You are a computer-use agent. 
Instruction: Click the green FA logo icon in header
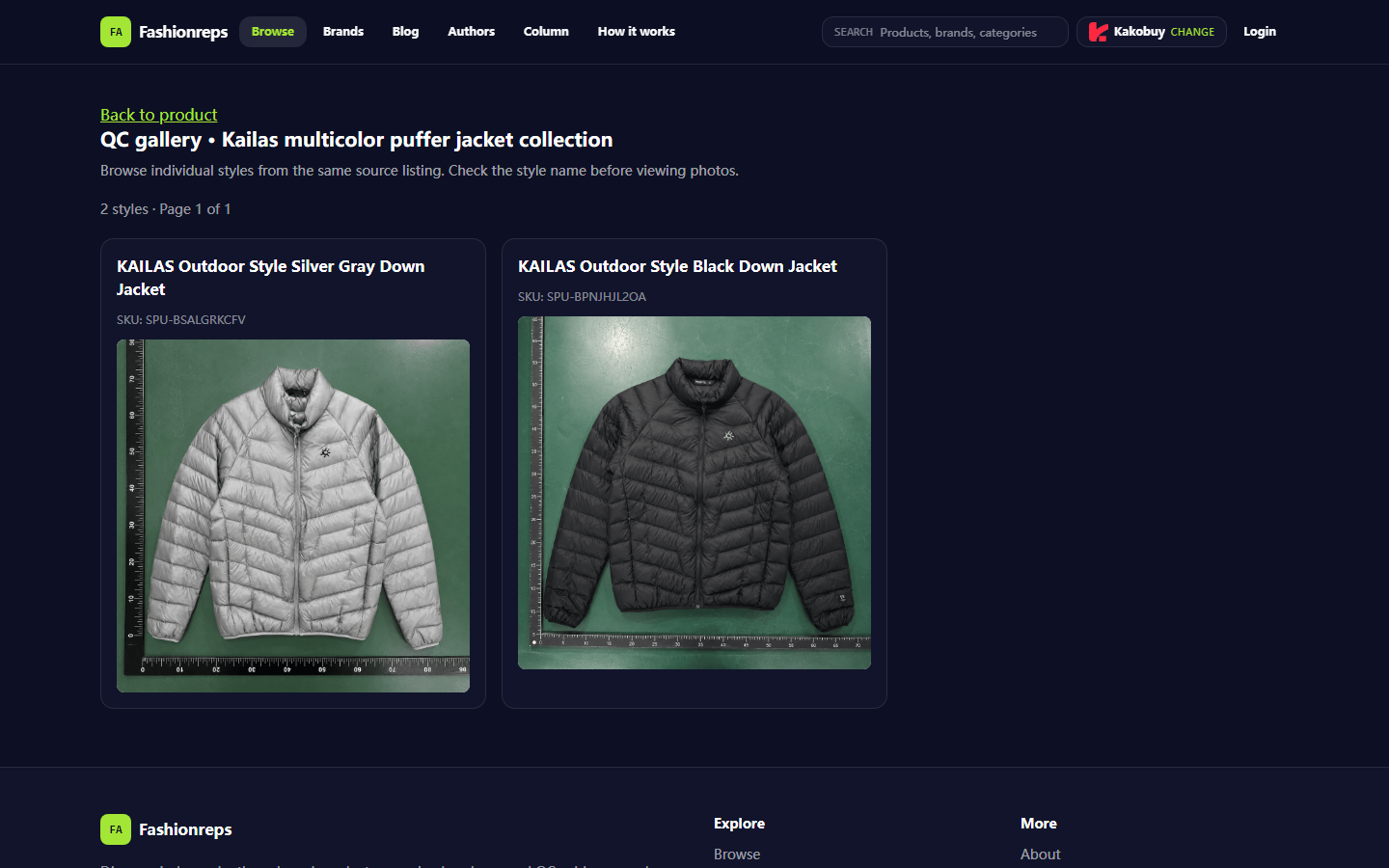coord(116,32)
